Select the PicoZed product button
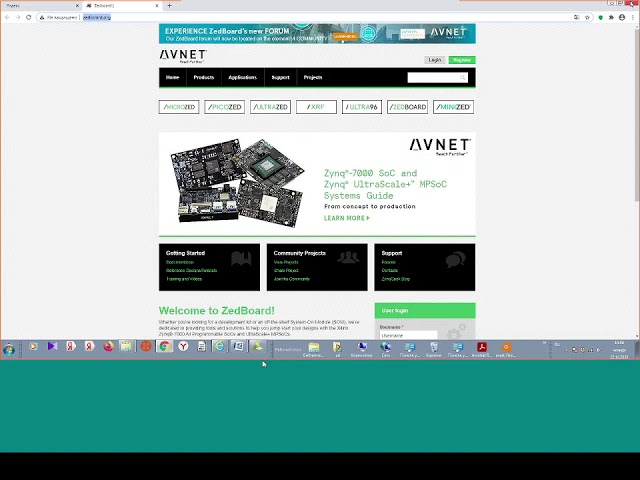The width and height of the screenshot is (640, 480). (224, 107)
